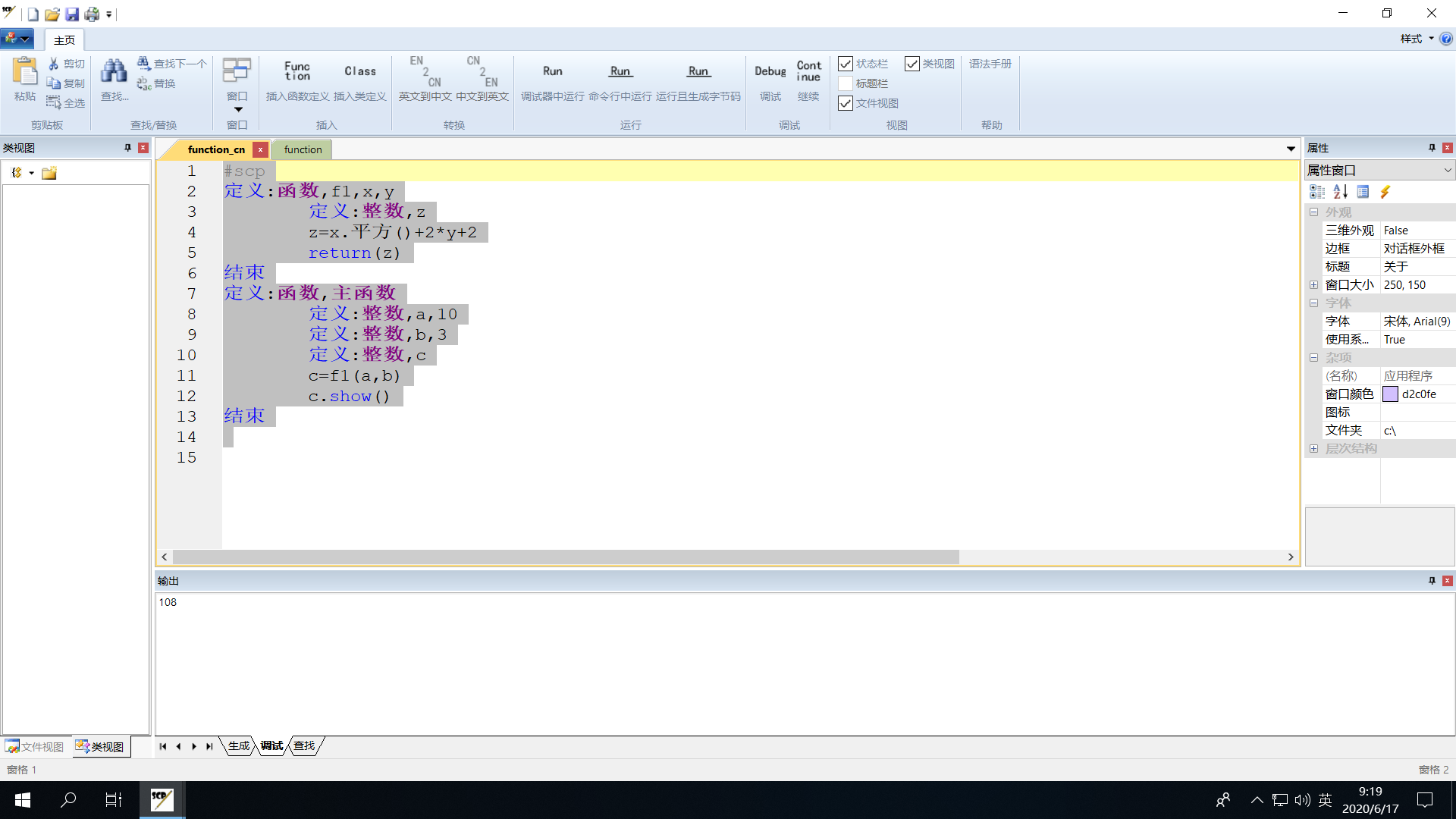Image resolution: width=1456 pixels, height=819 pixels.
Task: Open the 属性窗口 combo box dropdown
Action: click(x=1447, y=171)
